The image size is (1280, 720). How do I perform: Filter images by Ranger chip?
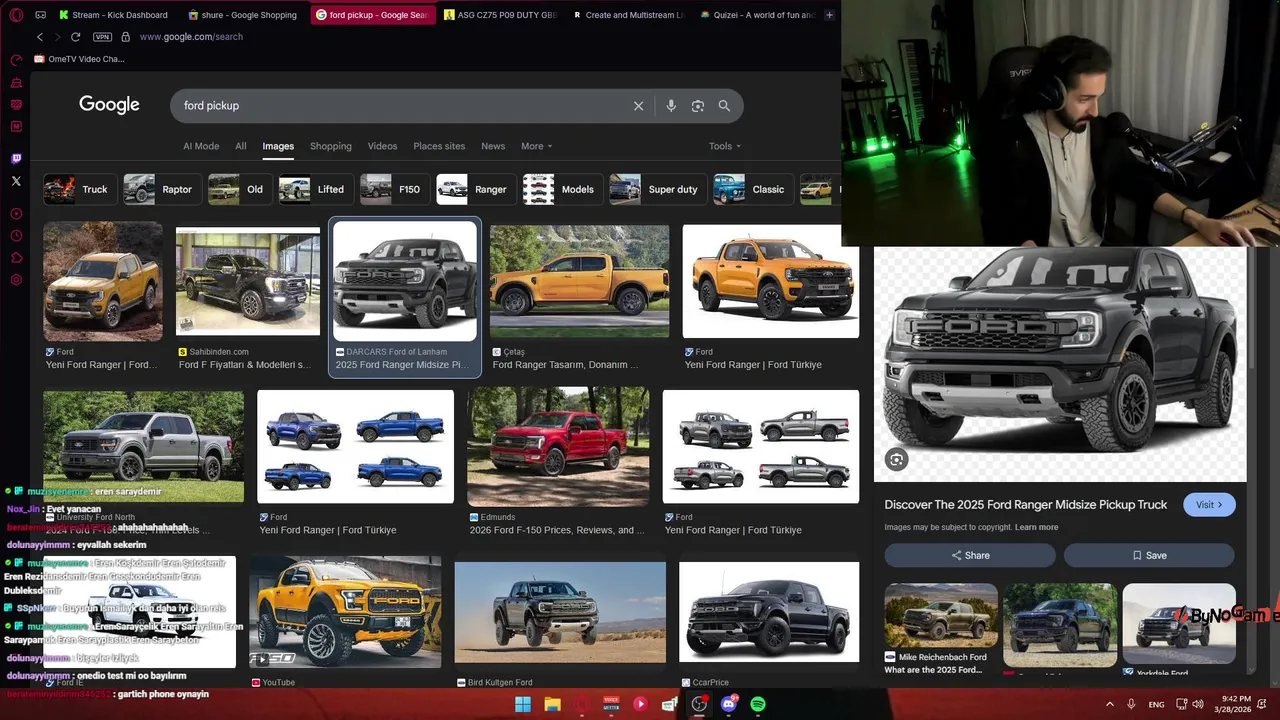coord(474,189)
